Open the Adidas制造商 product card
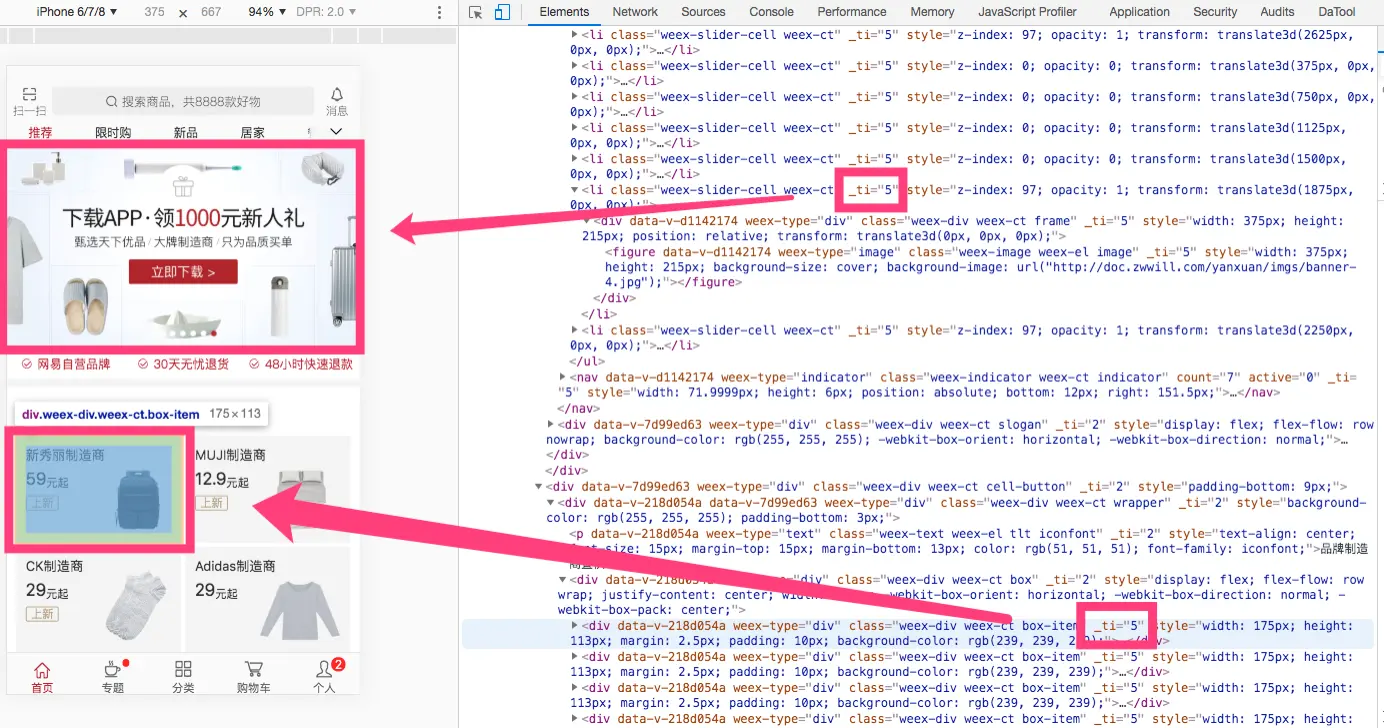Viewport: 1384px width, 728px height. [268, 597]
